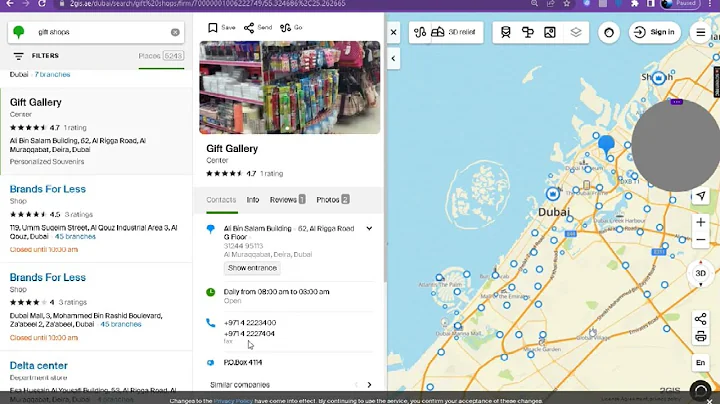
Task: View the Gift Gallery shop photo
Action: click(x=290, y=88)
